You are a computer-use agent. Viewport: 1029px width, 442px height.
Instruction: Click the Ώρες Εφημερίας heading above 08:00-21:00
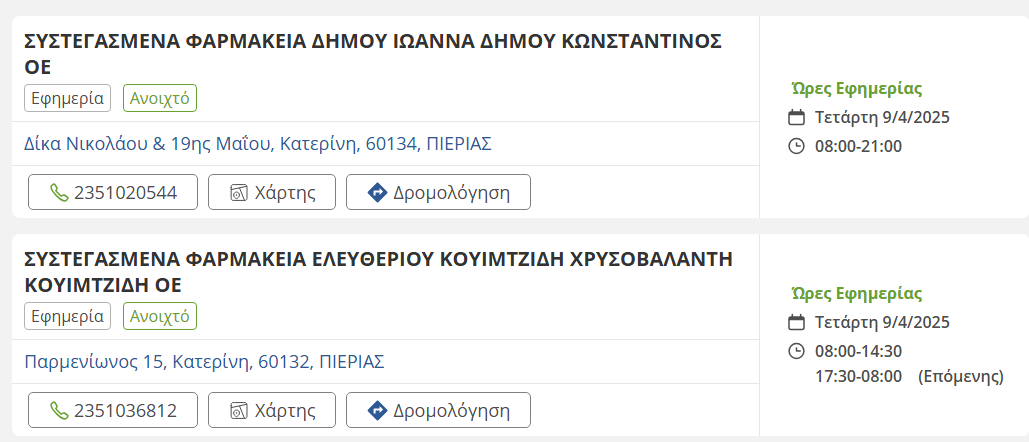coord(856,88)
